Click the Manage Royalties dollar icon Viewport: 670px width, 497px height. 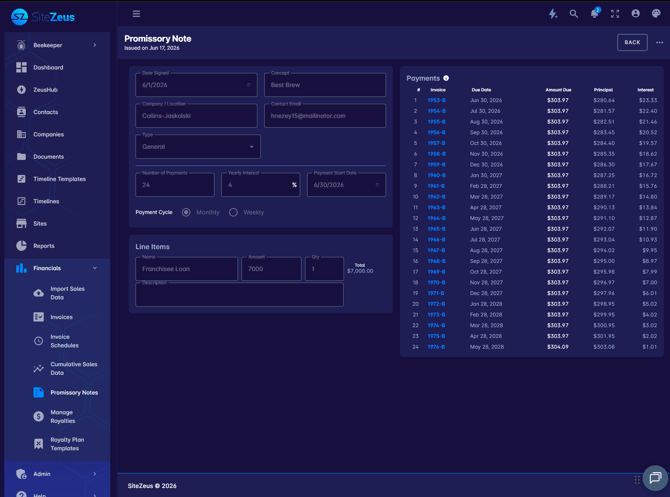[38, 416]
